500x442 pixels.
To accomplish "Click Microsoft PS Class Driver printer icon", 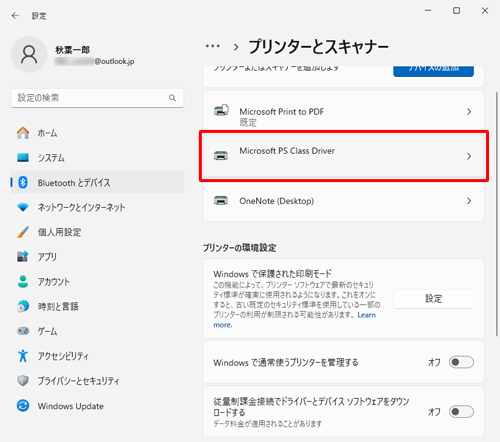I will pyautogui.click(x=221, y=155).
